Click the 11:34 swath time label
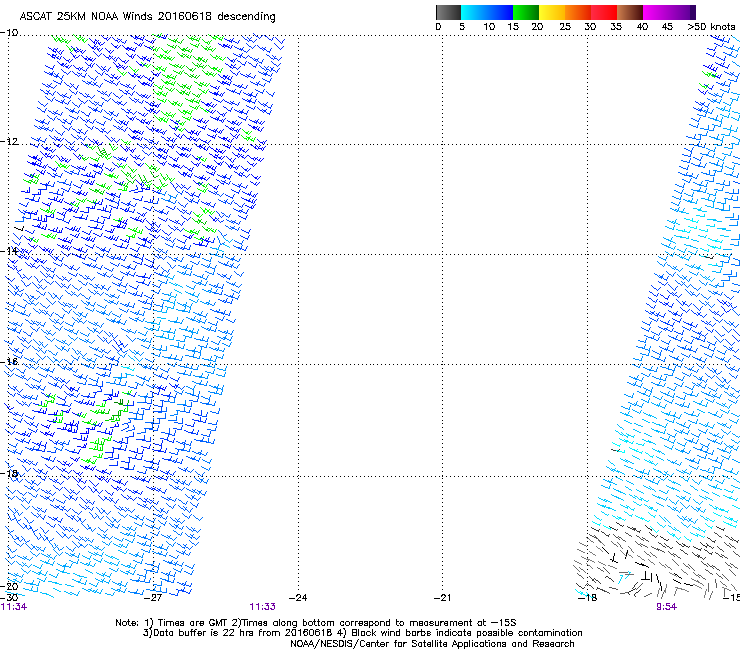Screen dimensions: 740x650 point(14,607)
